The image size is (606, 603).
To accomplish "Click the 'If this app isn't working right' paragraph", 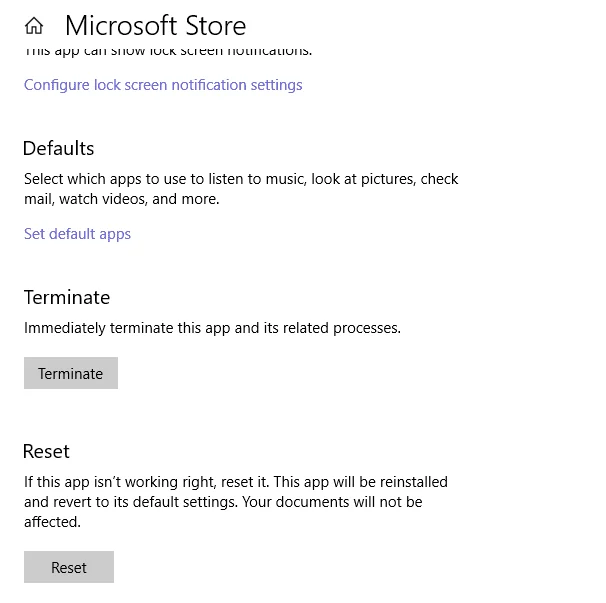I will (x=236, y=502).
